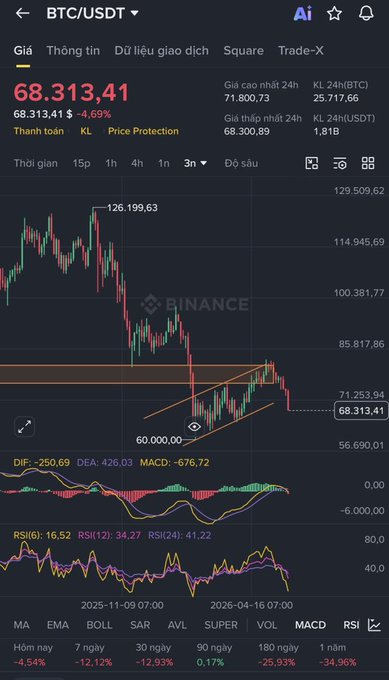Tap the 129.509,62 axis price label
Image resolution: width=389 pixels, height=680 pixels.
pyautogui.click(x=359, y=191)
